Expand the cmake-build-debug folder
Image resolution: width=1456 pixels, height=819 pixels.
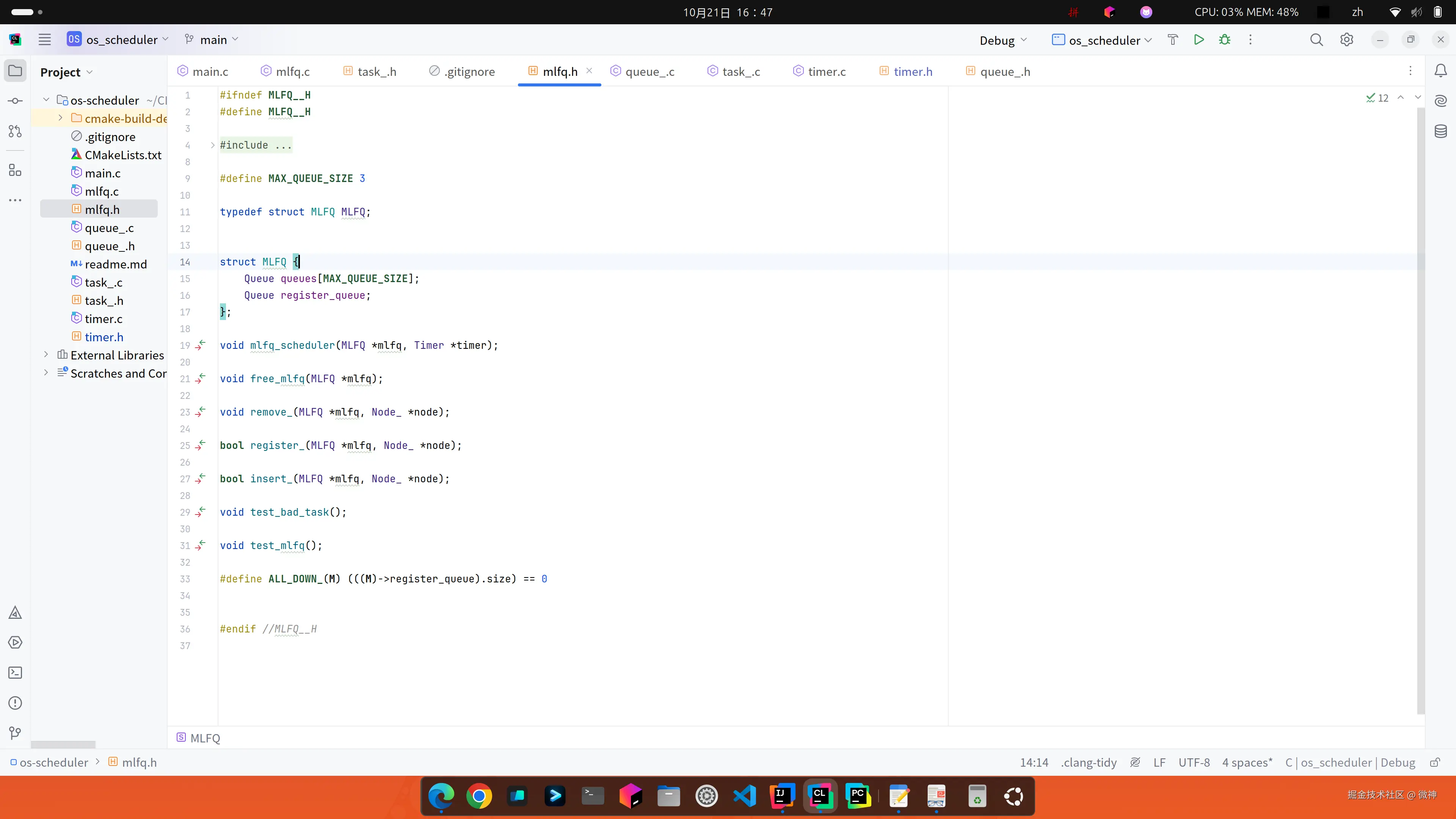61,118
